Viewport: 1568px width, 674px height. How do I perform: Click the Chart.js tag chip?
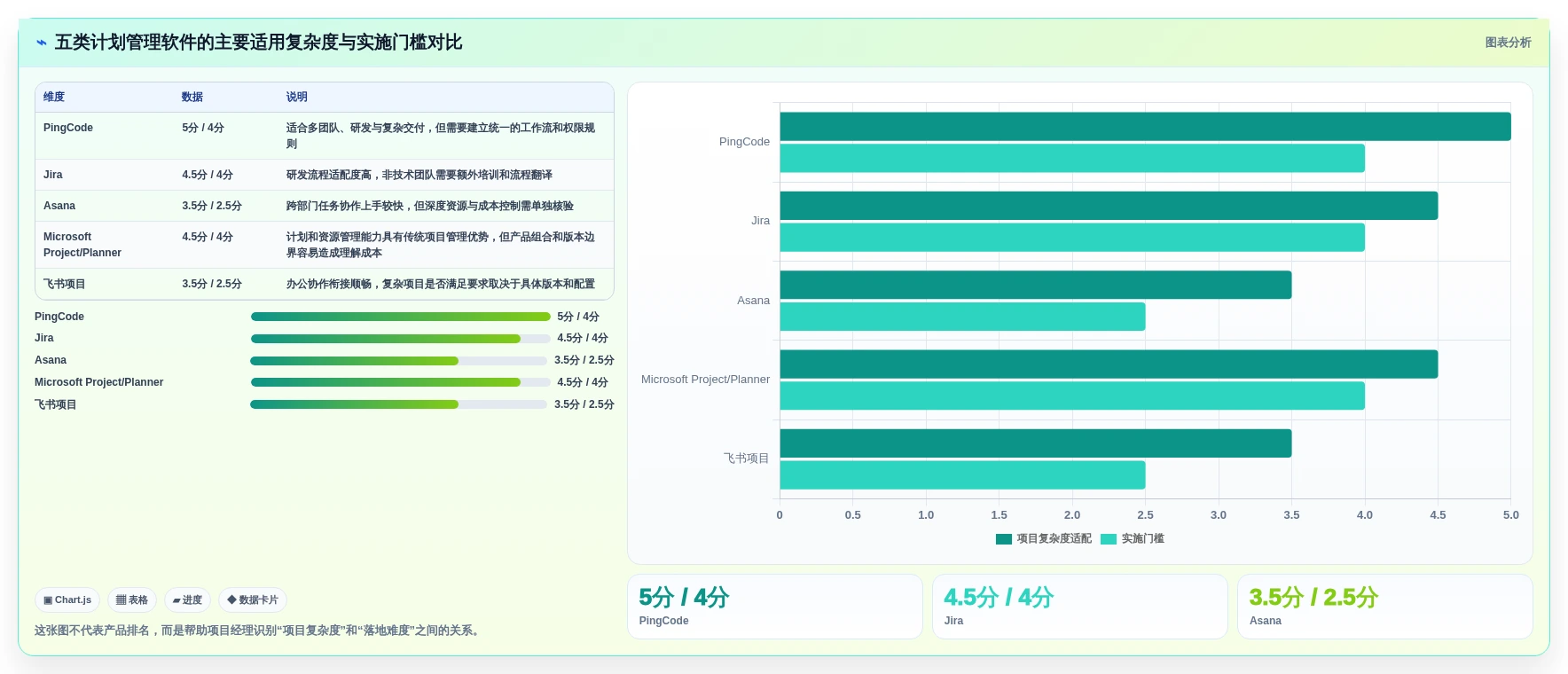[67, 600]
